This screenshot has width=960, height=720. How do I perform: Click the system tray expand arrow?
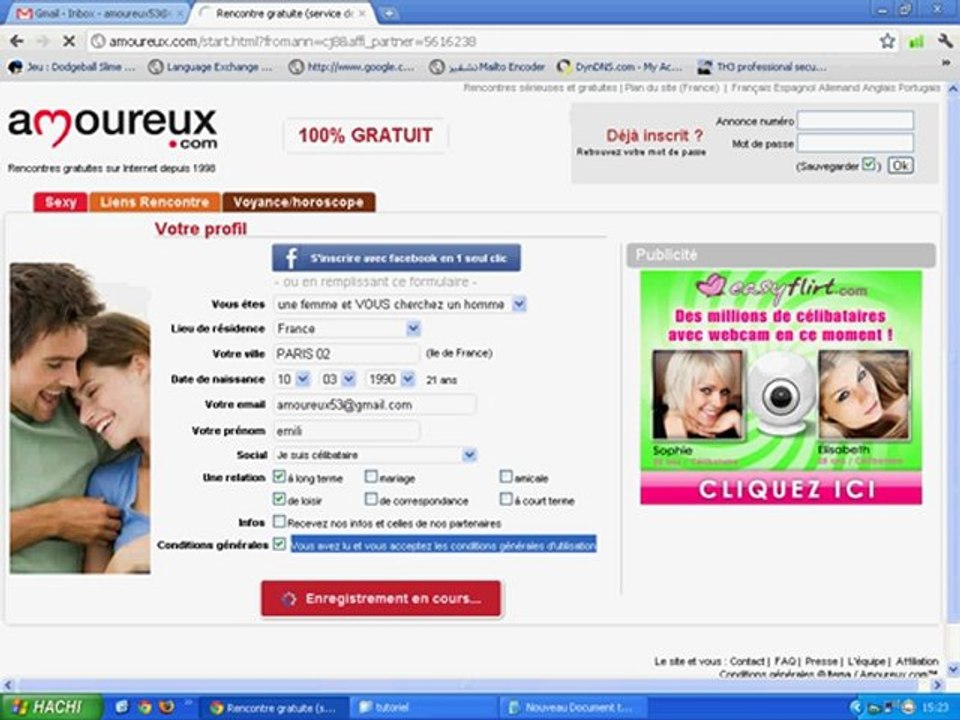856,707
